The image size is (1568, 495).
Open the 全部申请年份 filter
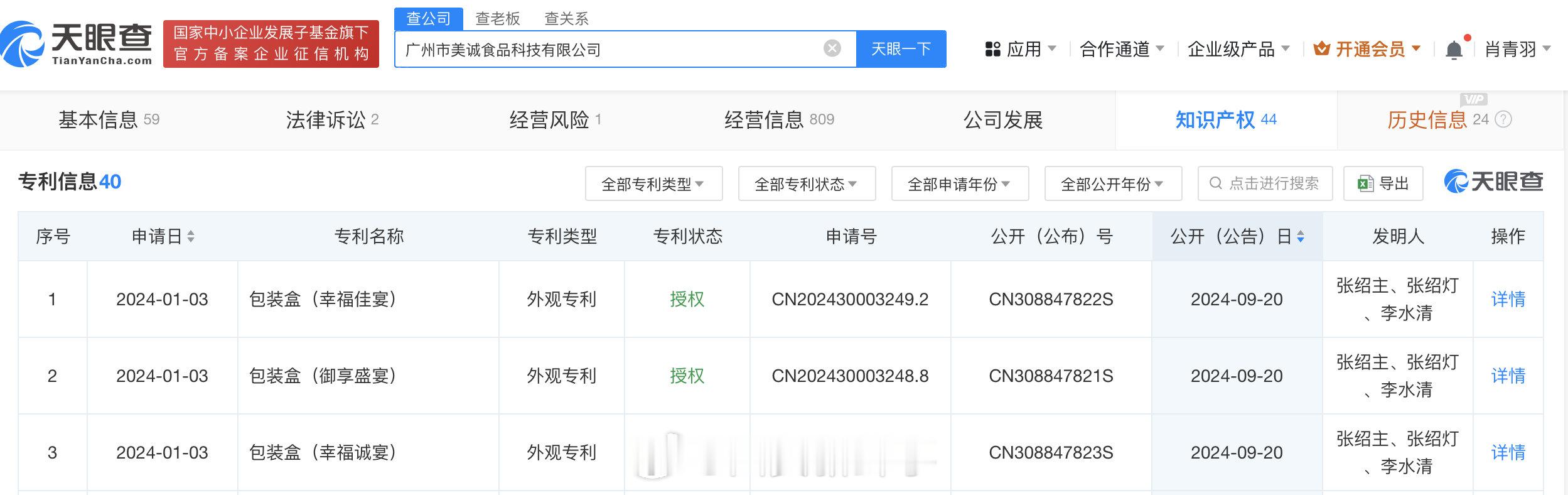pyautogui.click(x=960, y=183)
